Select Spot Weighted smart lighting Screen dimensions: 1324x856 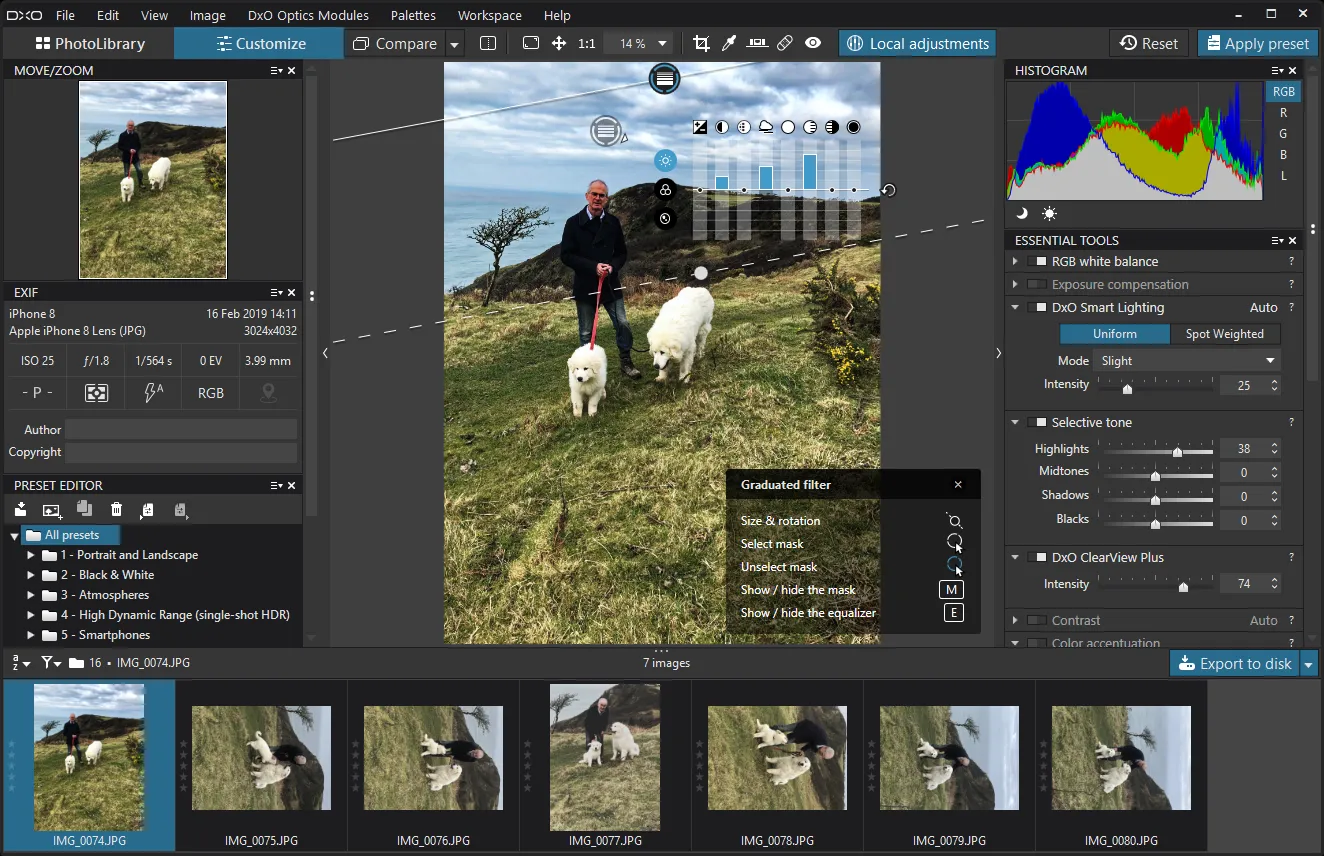(x=1224, y=334)
